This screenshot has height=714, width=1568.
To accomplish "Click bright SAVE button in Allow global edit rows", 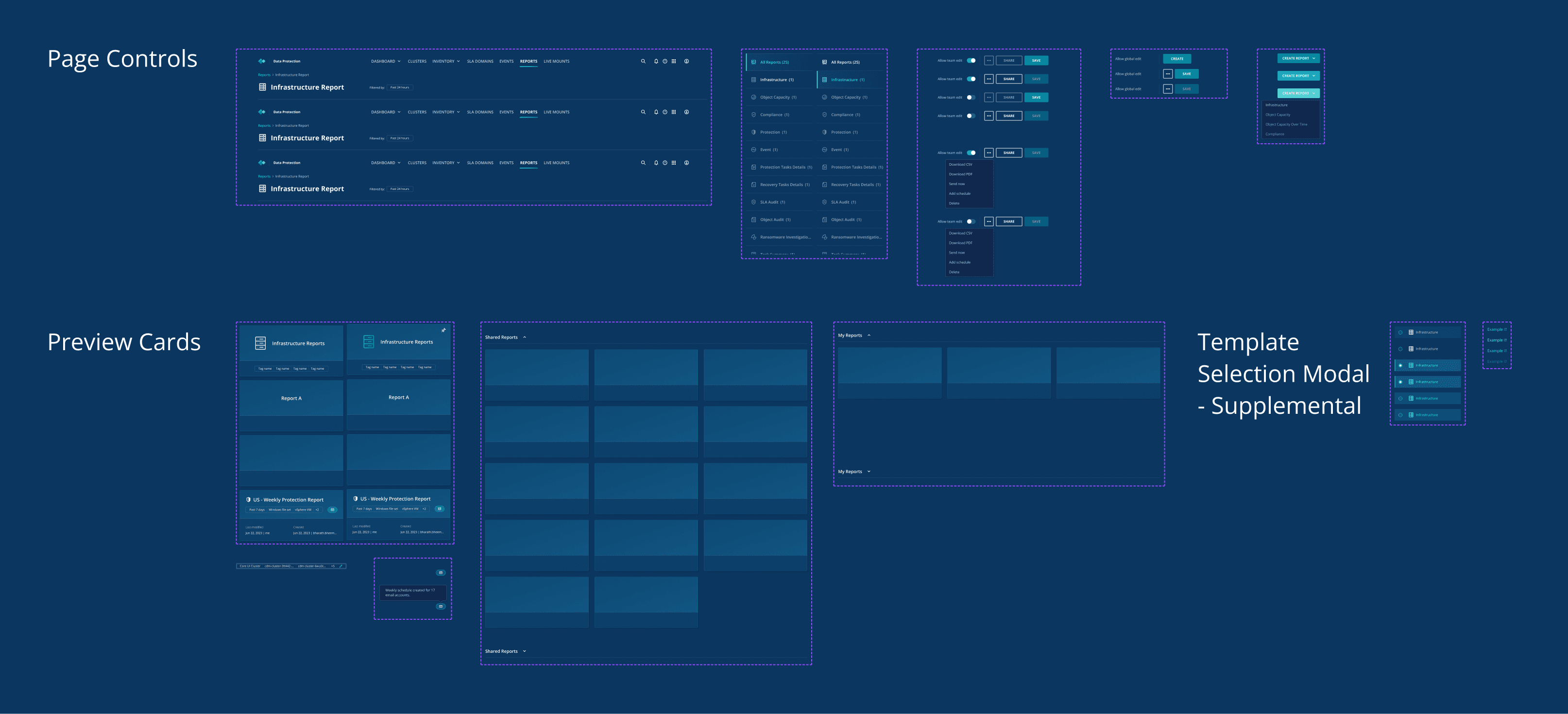I will click(1186, 74).
